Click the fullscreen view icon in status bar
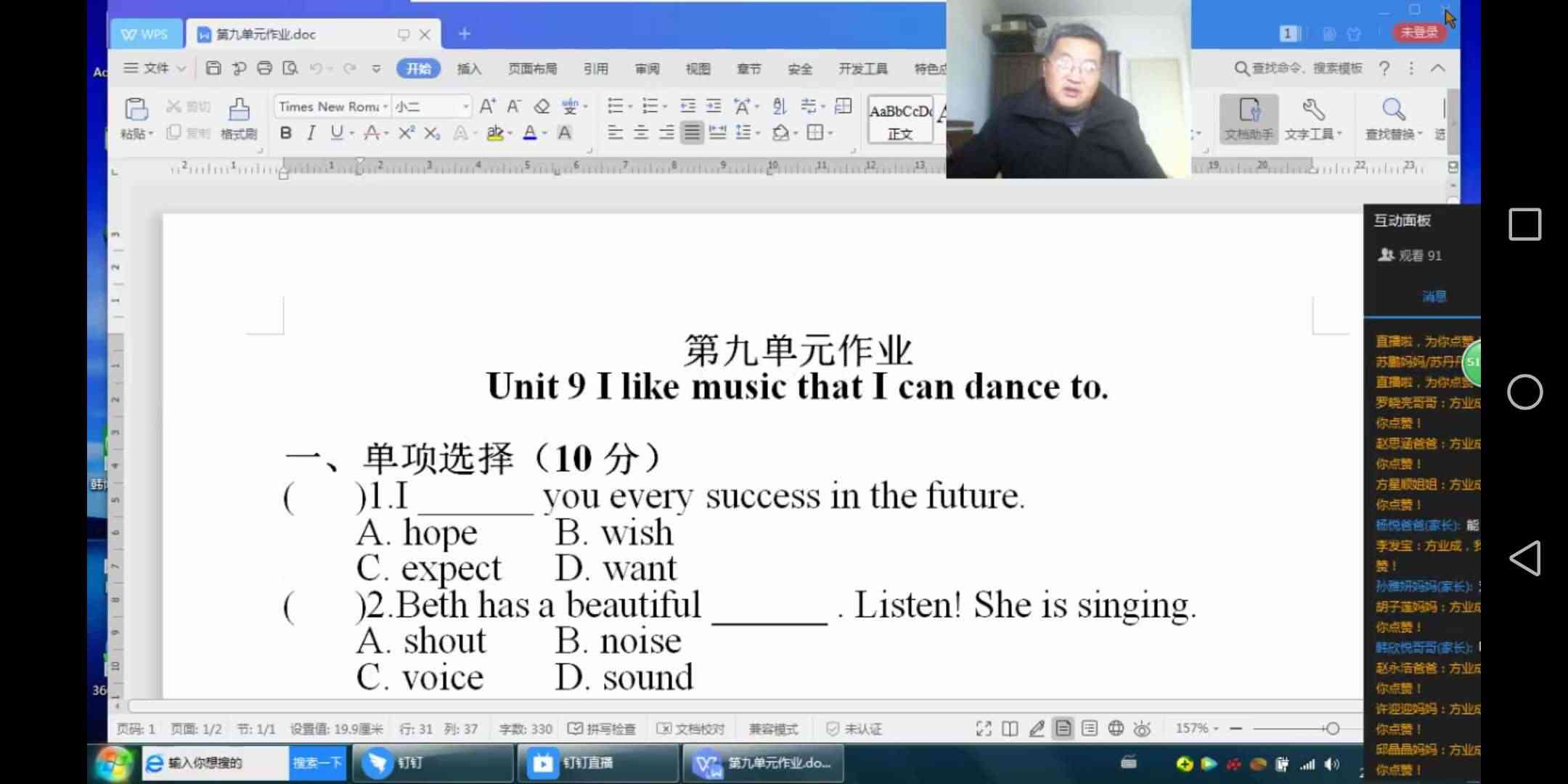Screen dimensions: 1568x784 [984, 729]
